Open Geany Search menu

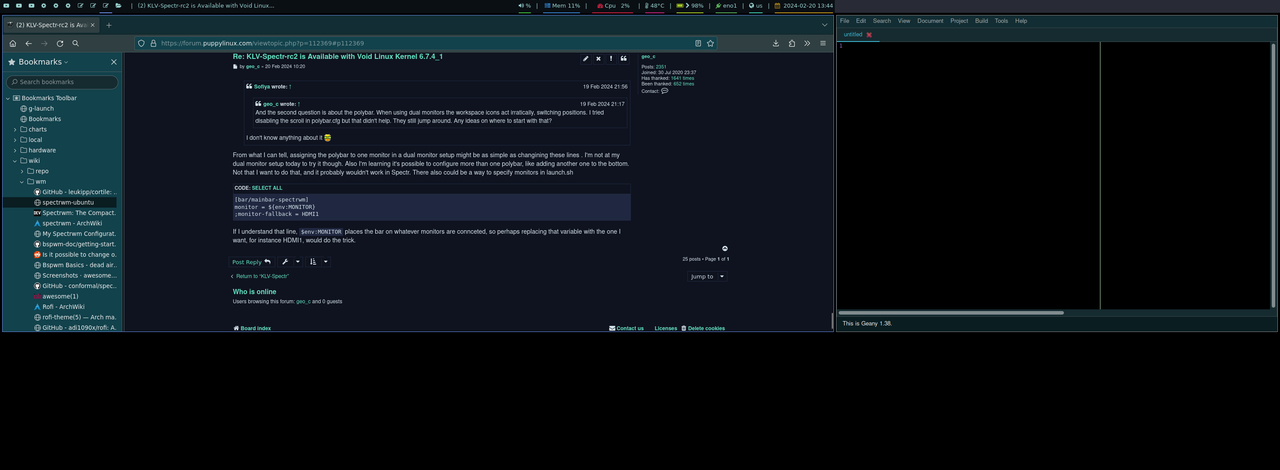click(x=882, y=20)
